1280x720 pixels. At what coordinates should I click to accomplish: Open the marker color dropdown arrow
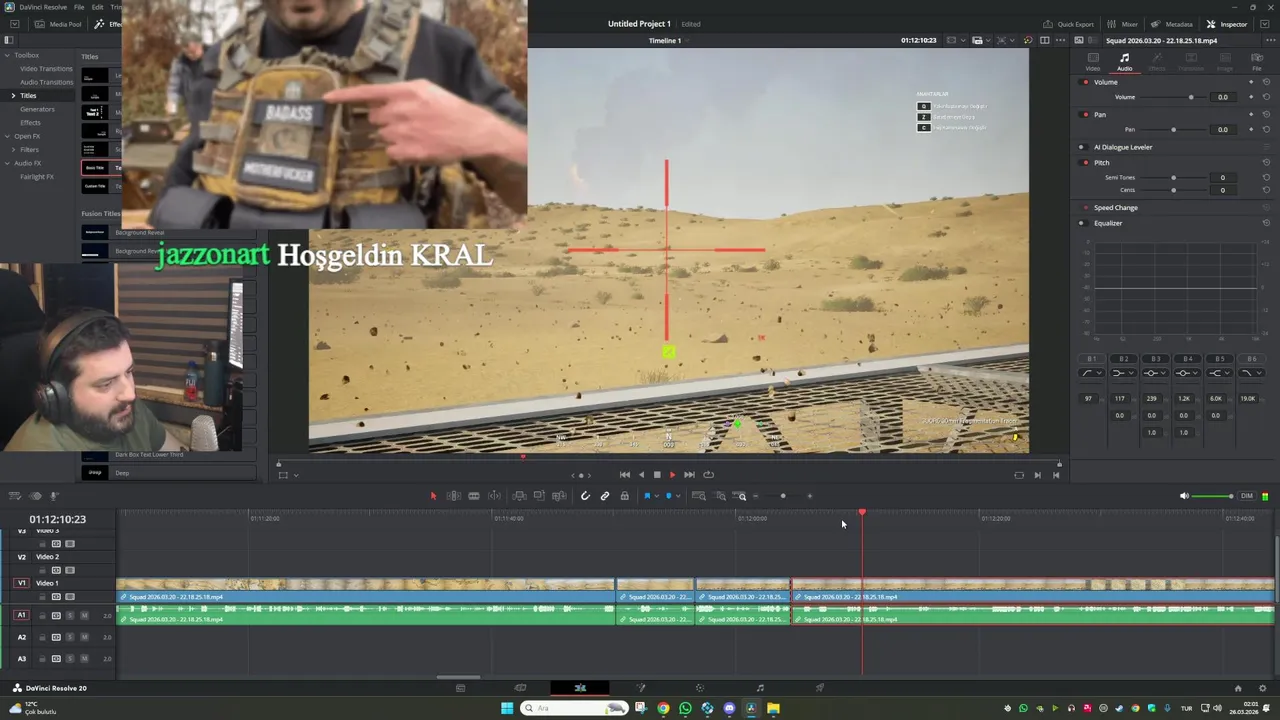click(x=678, y=496)
